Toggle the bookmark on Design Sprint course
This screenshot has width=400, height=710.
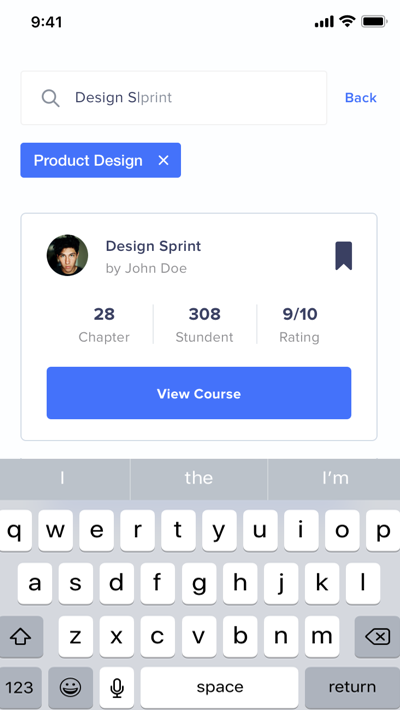coord(343,256)
